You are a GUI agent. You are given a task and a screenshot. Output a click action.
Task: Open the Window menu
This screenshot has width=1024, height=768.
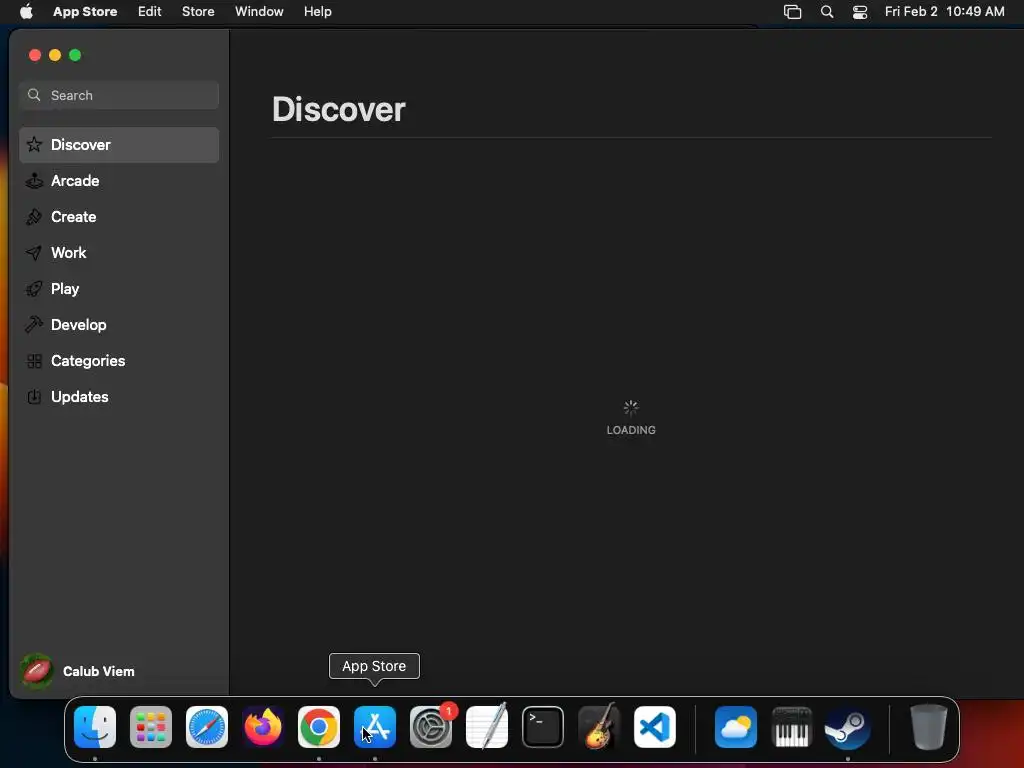(259, 12)
